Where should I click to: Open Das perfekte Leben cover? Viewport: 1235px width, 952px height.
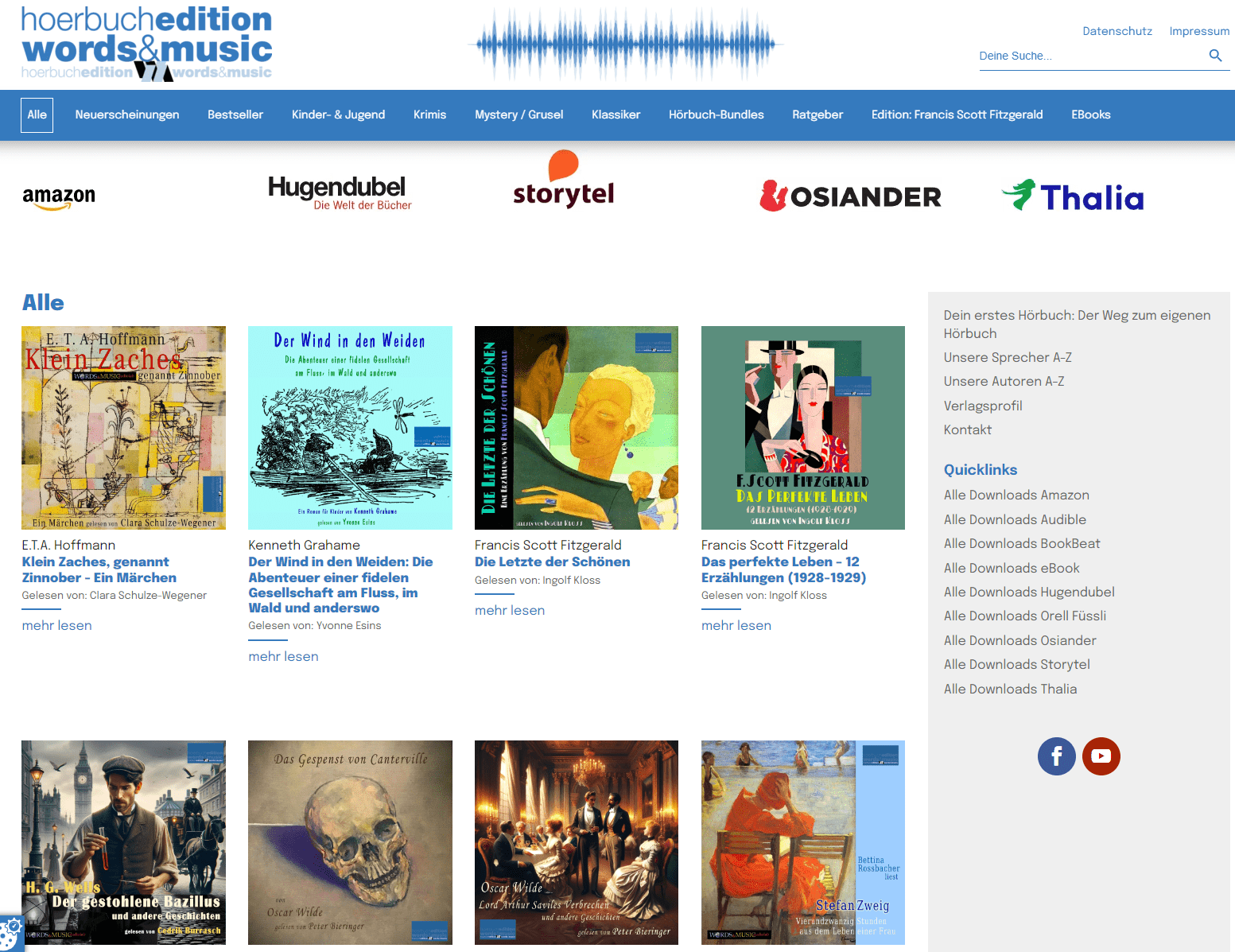point(803,428)
